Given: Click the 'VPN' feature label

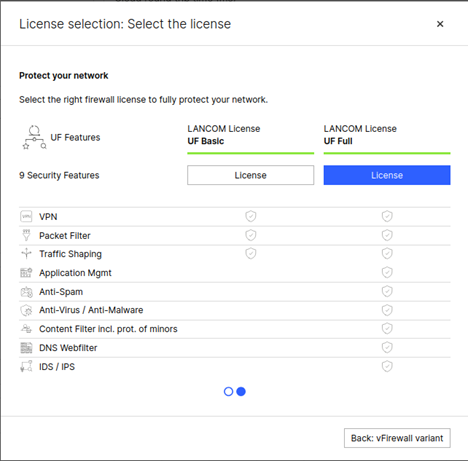Looking at the screenshot, I should pyautogui.click(x=48, y=217).
